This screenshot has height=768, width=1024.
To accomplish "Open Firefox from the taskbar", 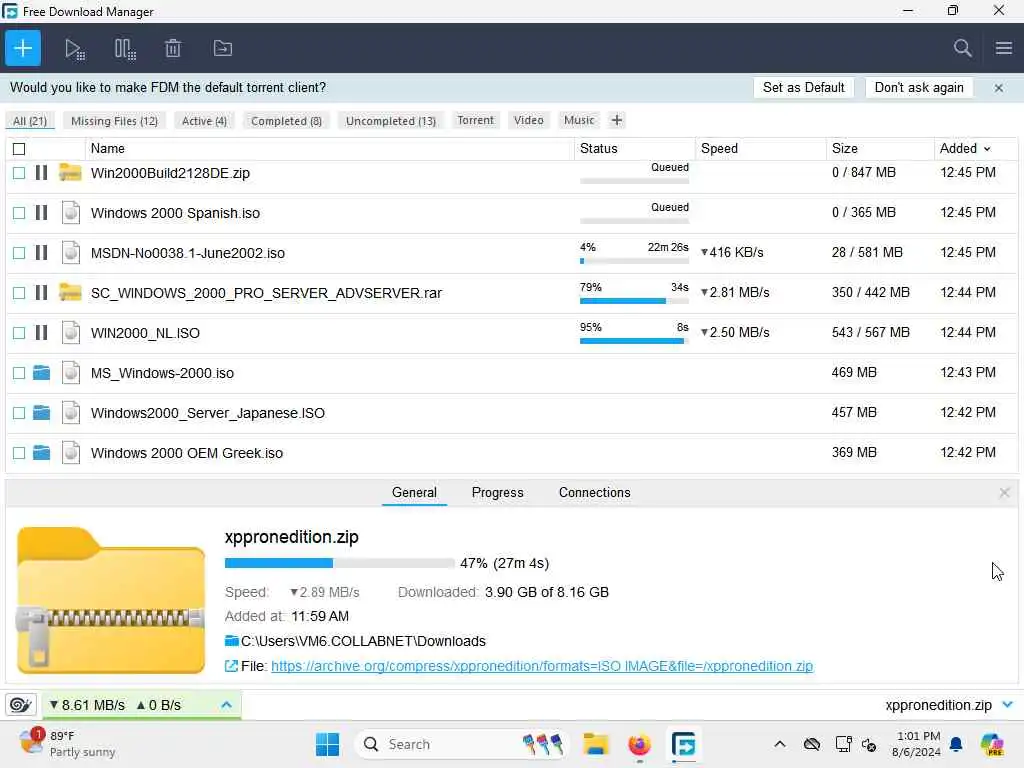I will [x=639, y=744].
